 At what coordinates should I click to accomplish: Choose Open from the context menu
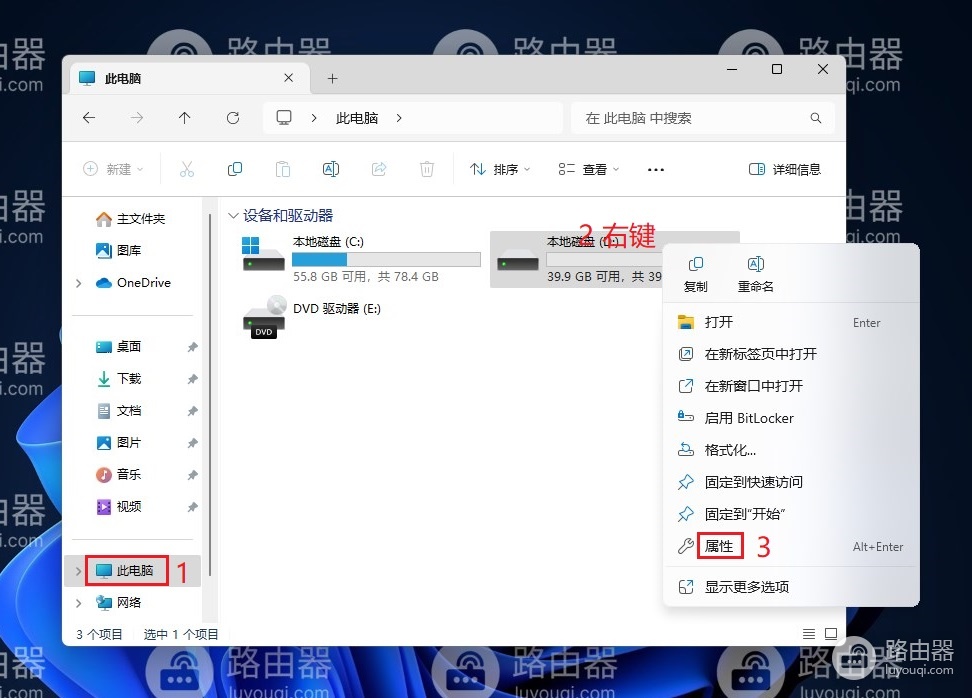791,322
